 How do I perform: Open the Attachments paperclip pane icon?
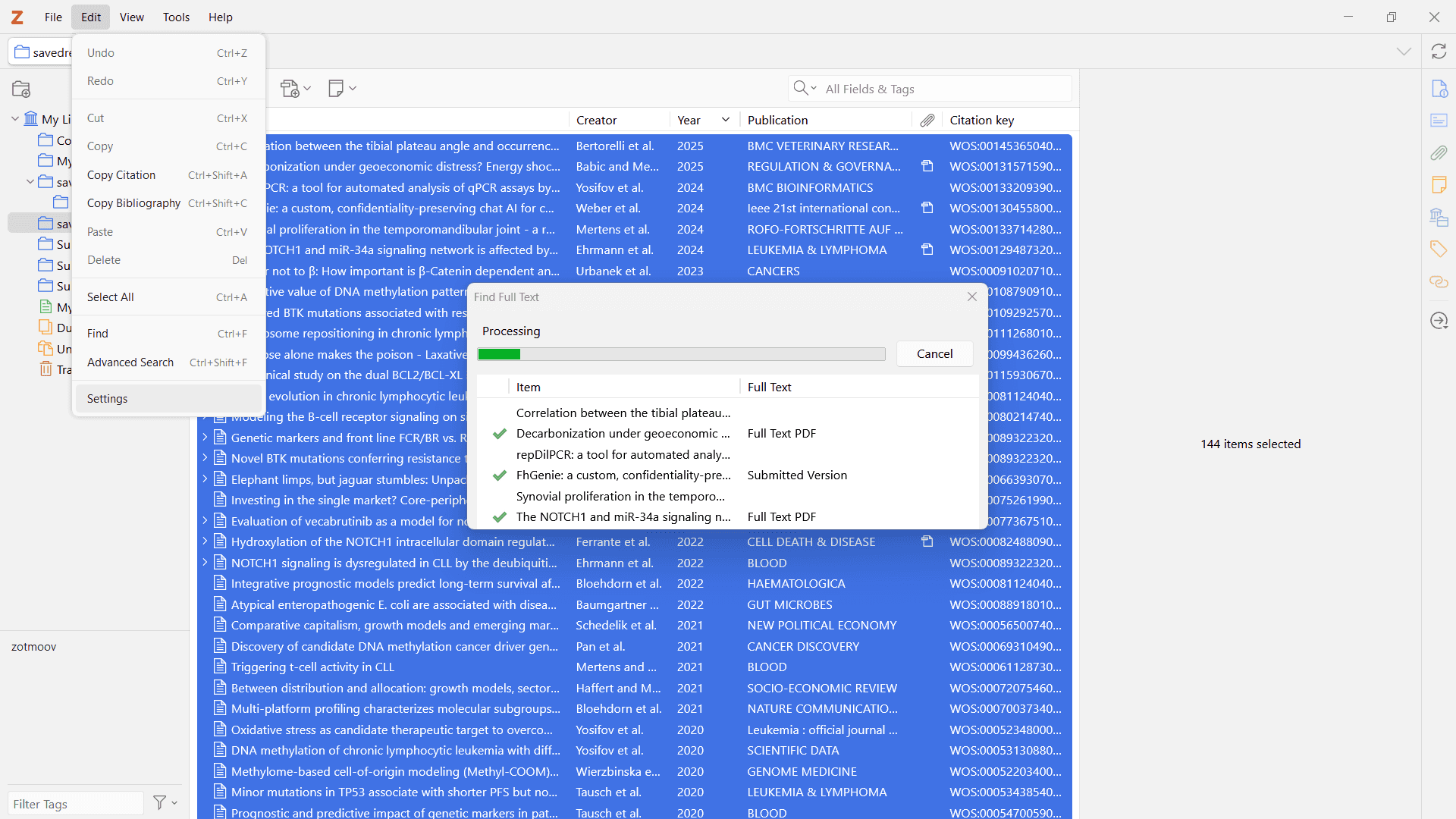coord(1439,153)
